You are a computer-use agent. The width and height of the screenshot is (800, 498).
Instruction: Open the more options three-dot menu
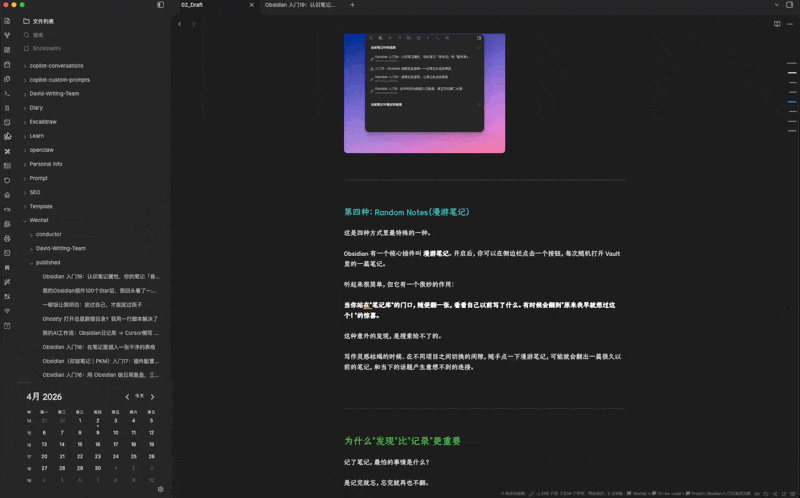[790, 24]
